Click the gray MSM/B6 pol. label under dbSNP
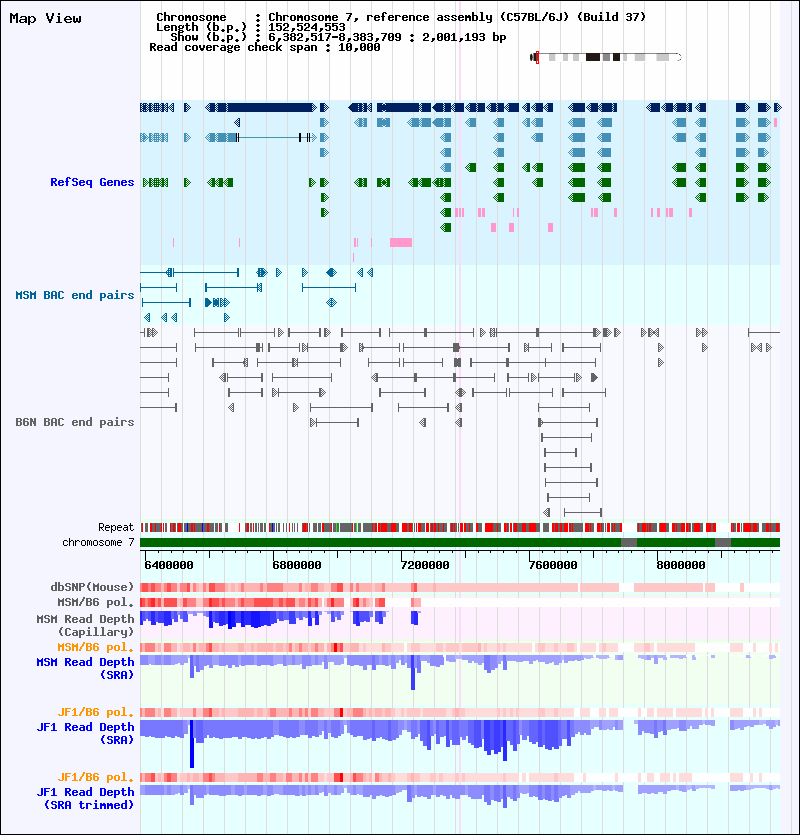This screenshot has height=835, width=800. coord(96,602)
